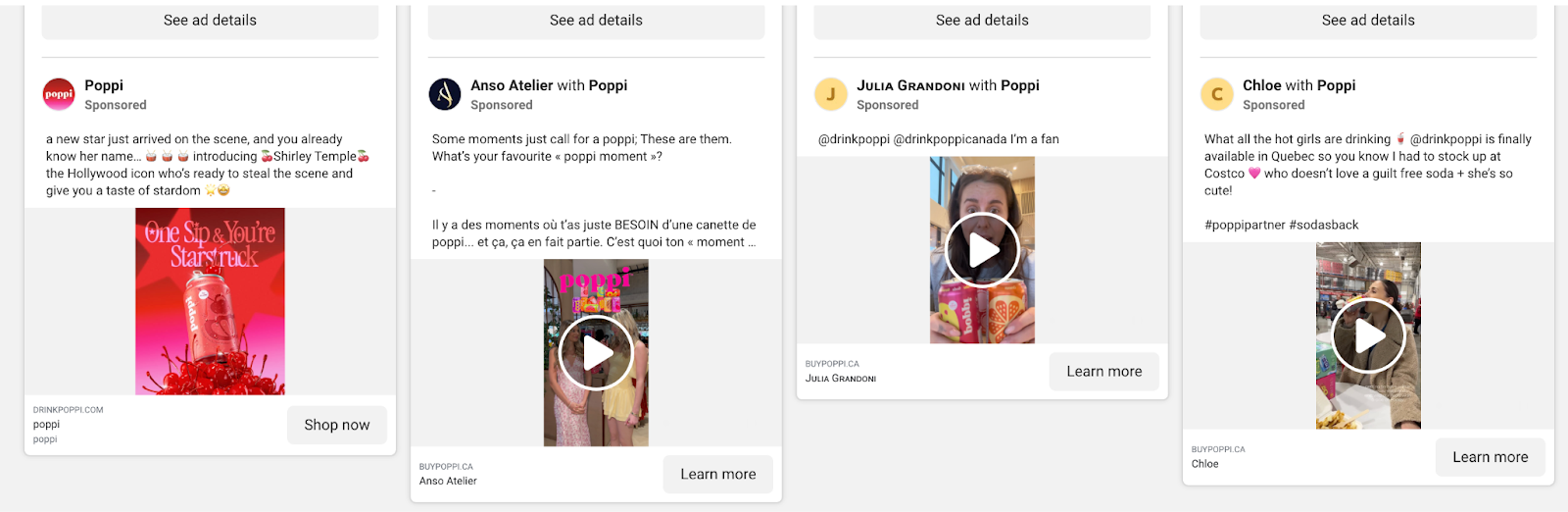
Task: Click Learn more on Chloe's ad
Action: tap(1491, 457)
